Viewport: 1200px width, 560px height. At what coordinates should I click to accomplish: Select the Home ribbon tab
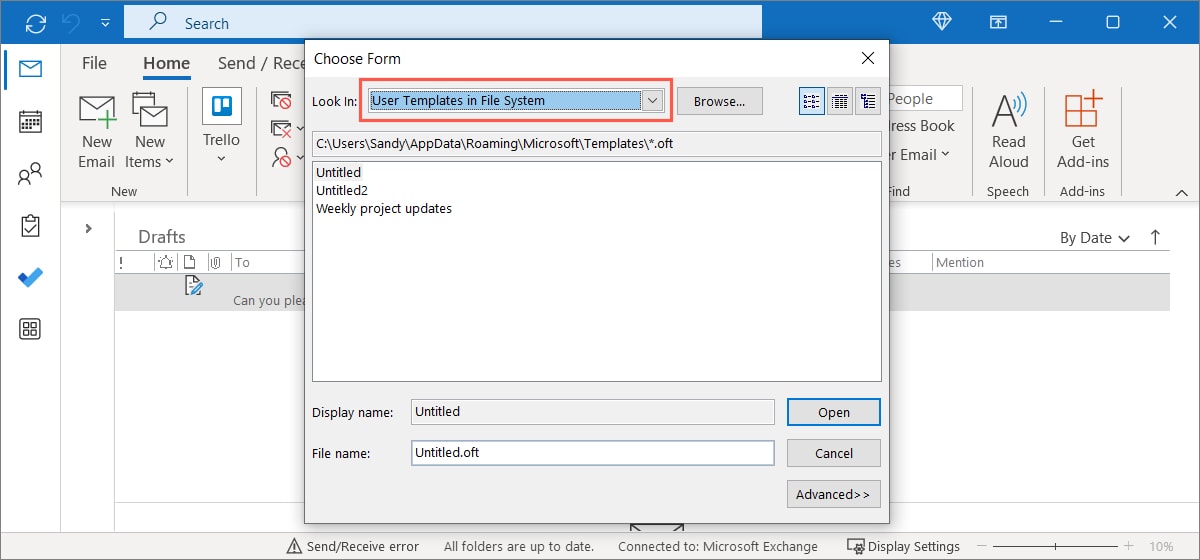pos(166,63)
